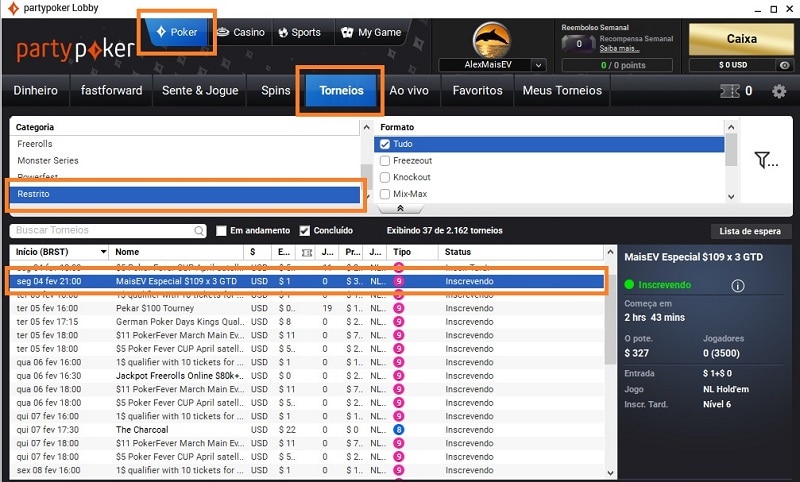The height and width of the screenshot is (482, 800).
Task: Open the My Game tab
Action: 371,32
